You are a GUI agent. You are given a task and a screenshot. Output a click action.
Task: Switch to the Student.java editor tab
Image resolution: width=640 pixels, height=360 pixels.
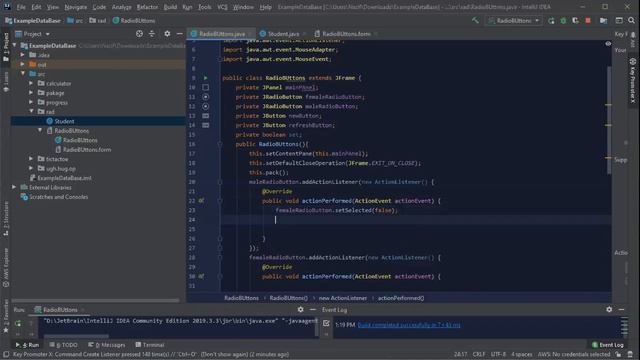[283, 34]
